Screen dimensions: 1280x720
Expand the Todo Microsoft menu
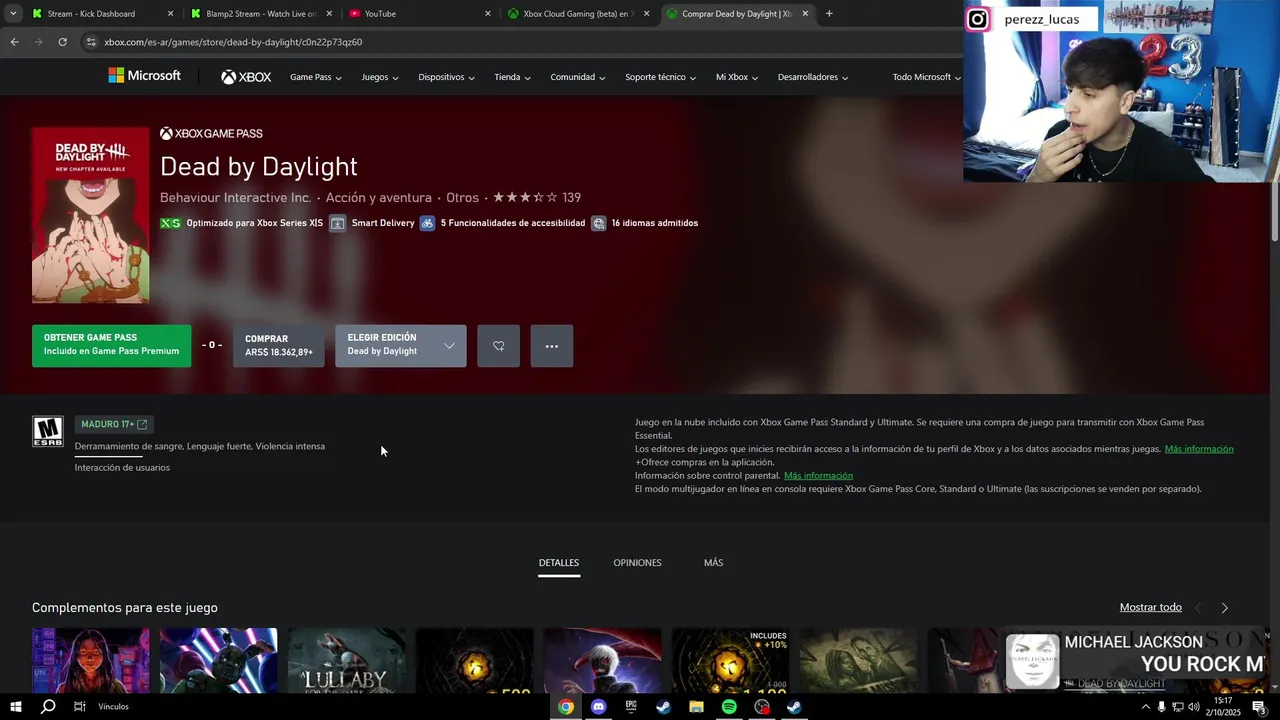(926, 77)
